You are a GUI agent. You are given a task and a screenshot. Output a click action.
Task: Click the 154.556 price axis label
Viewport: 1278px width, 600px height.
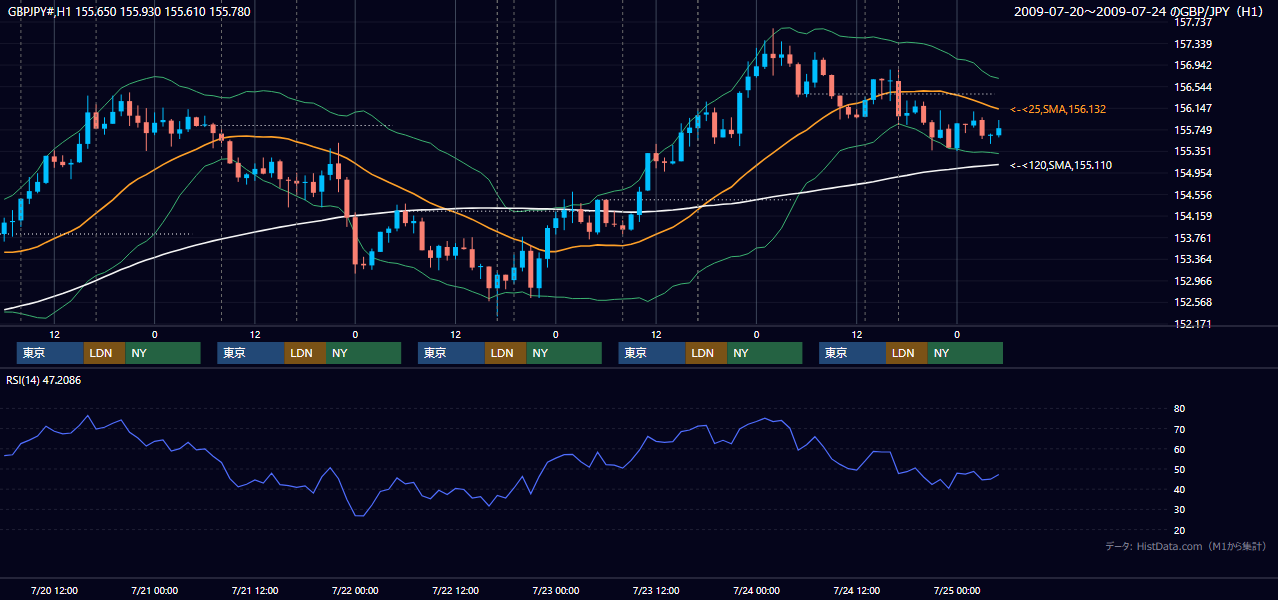[x=1193, y=195]
